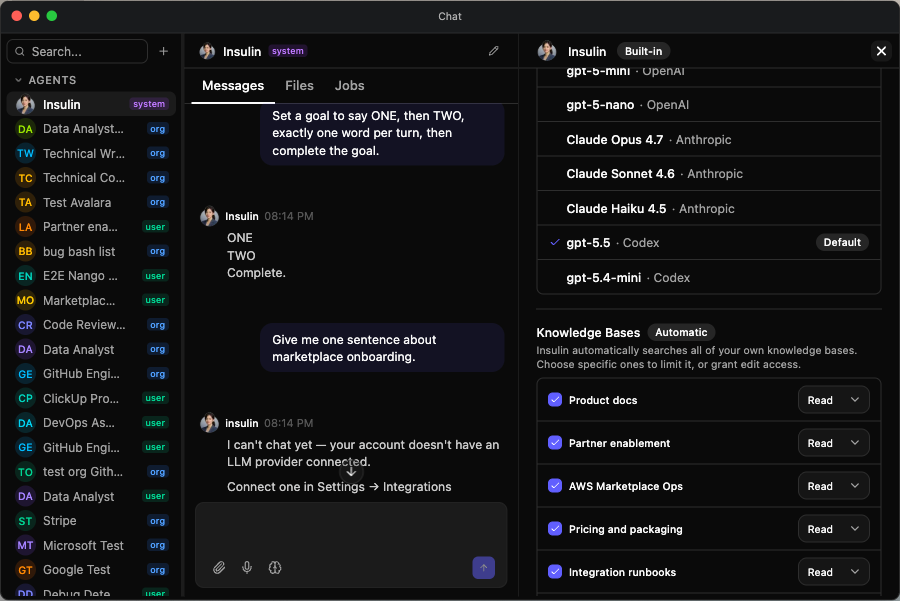Click the CP avatar for ClickUp Pro
This screenshot has width=900, height=601.
25,398
